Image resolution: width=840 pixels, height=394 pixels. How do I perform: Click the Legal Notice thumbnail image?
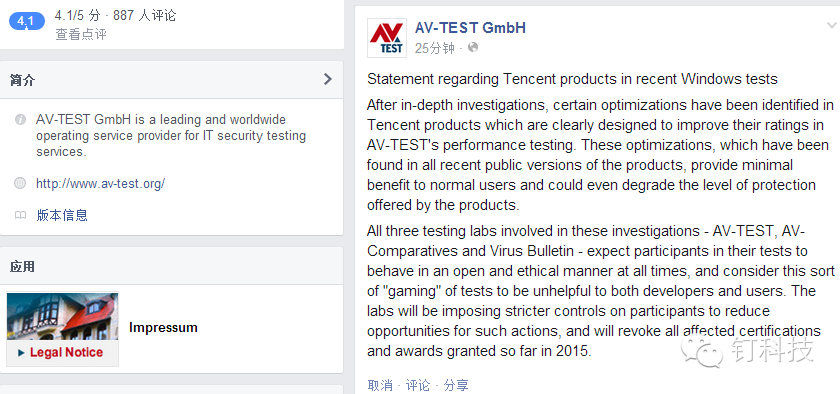coord(62,329)
